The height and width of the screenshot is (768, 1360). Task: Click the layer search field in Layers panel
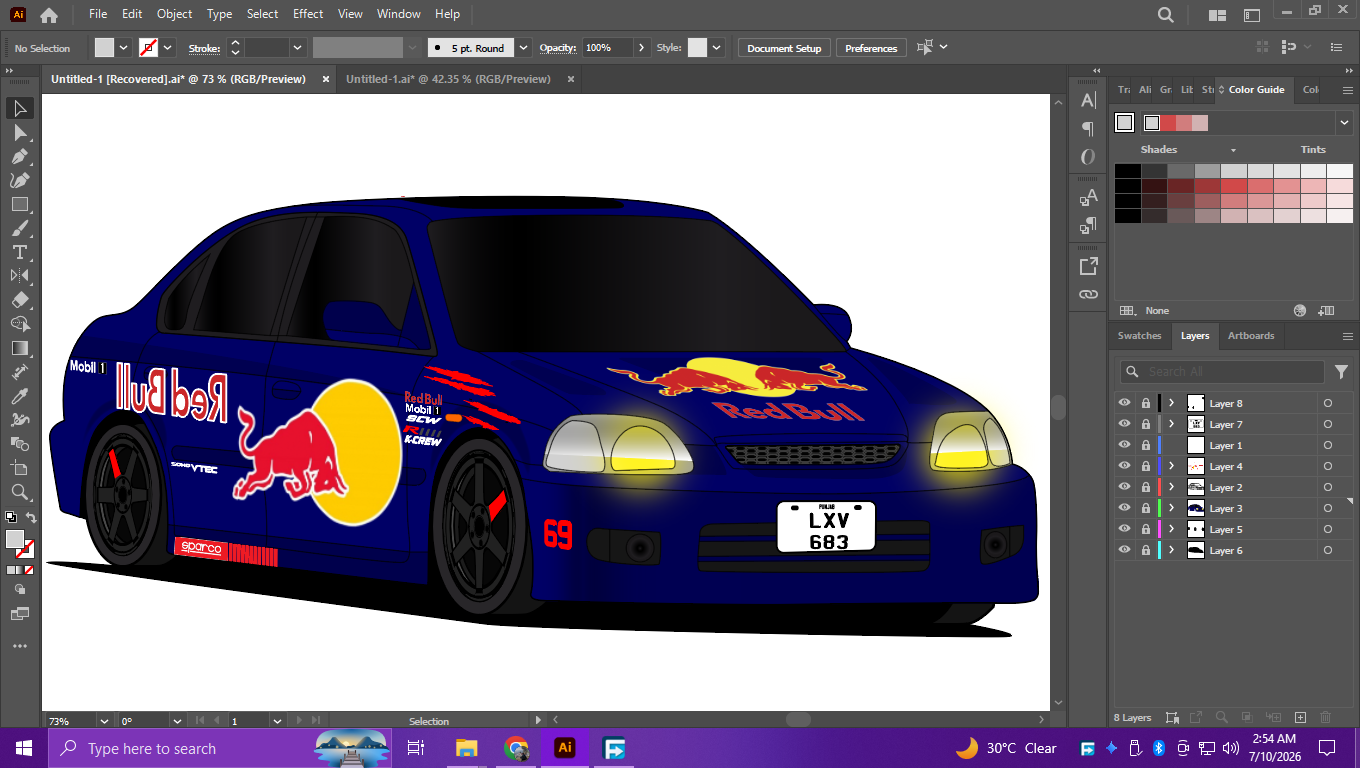pos(1222,371)
